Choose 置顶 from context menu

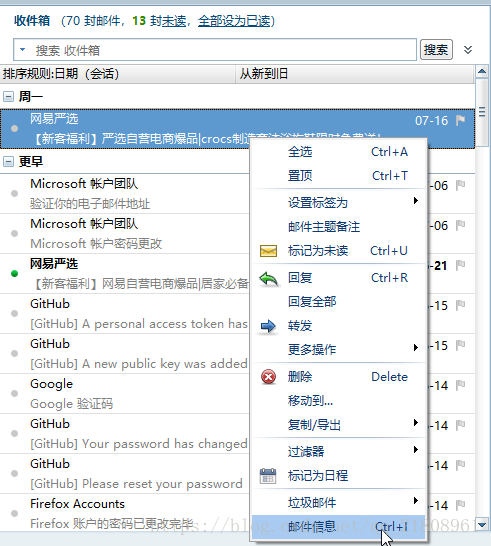point(338,176)
